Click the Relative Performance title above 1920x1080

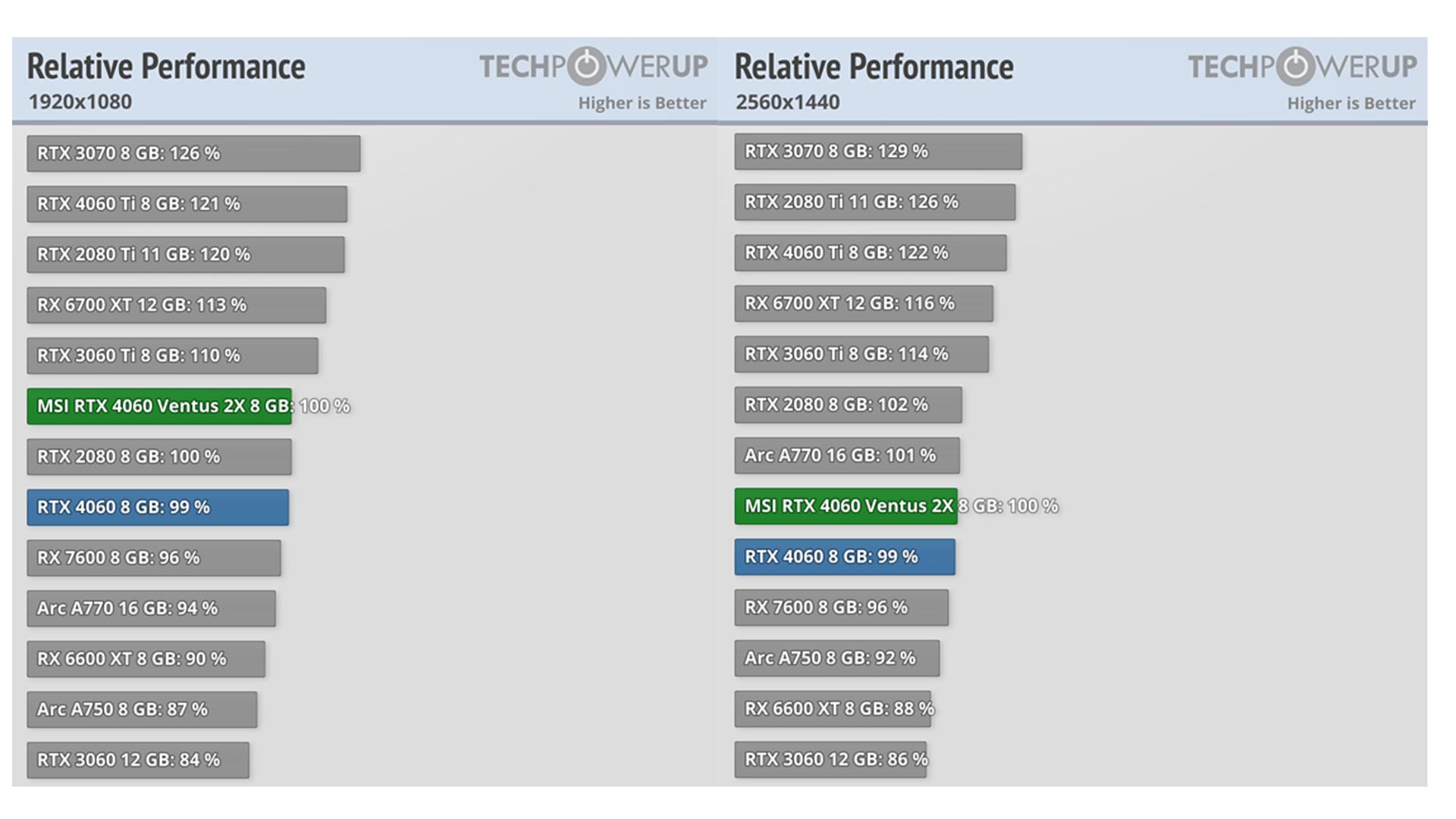[x=166, y=67]
